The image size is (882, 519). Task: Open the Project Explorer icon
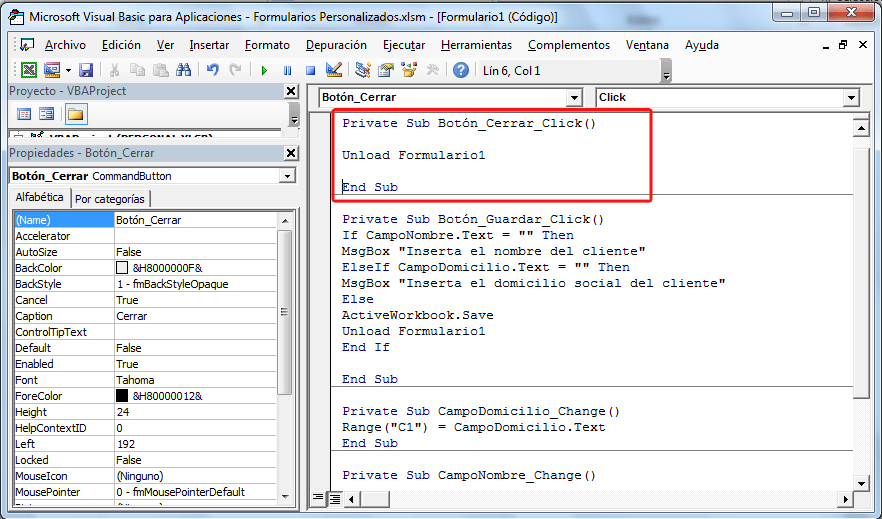pos(363,70)
